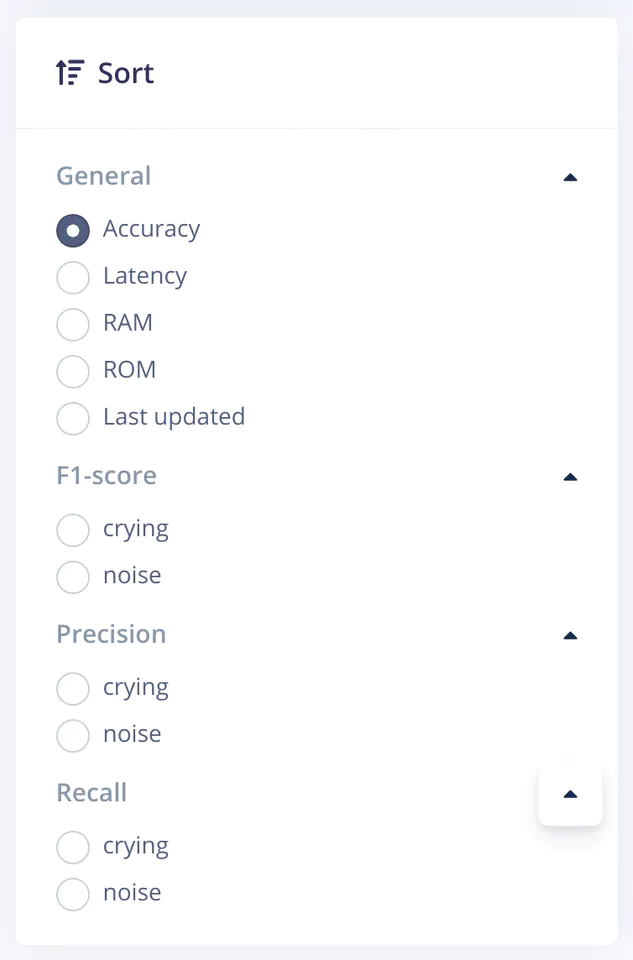
Task: Pick noise under Precision
Action: 73,736
